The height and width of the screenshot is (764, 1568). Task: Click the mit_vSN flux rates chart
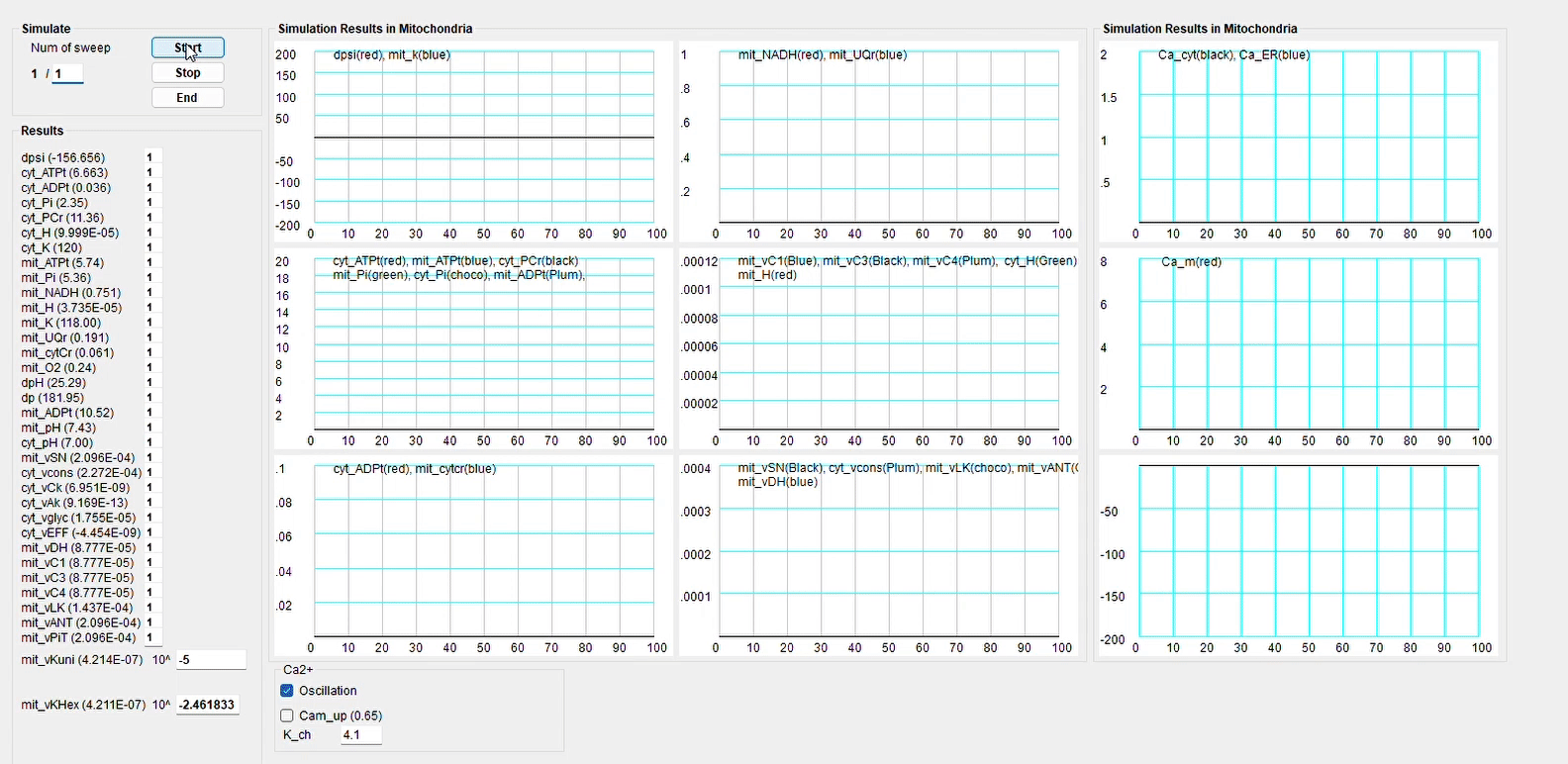888,551
